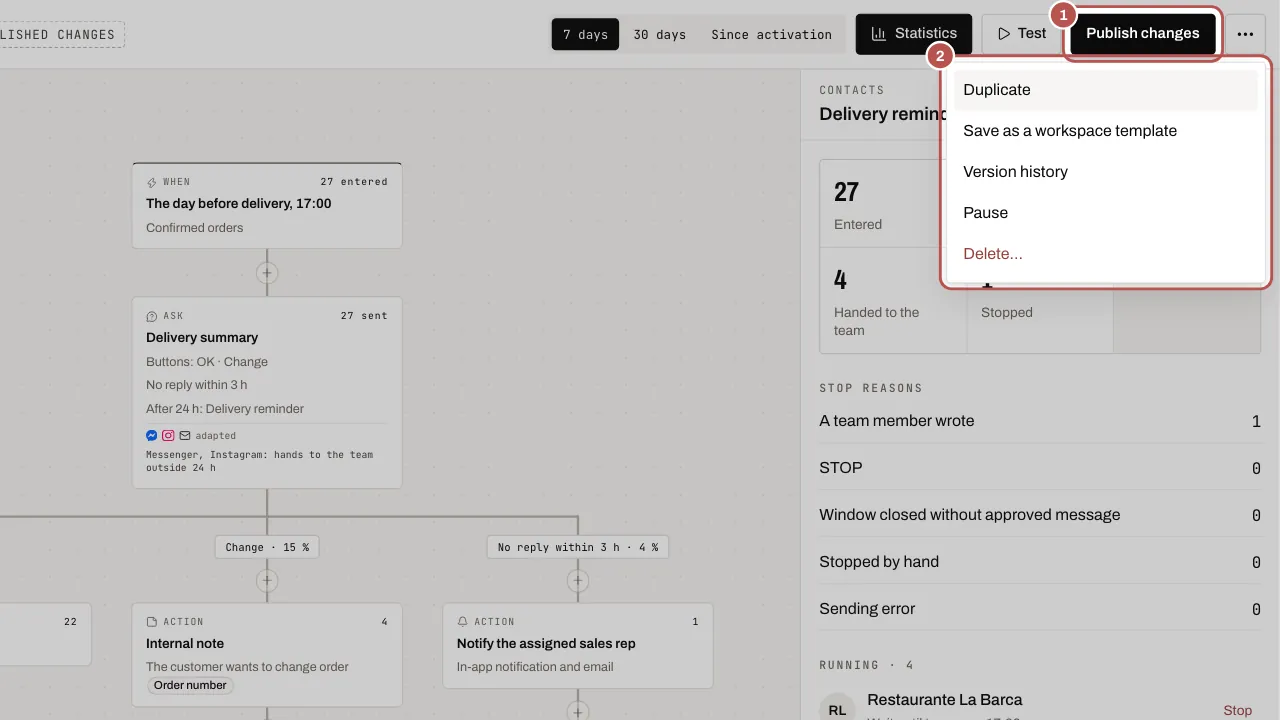Click the Instagram channel icon in Delivery summary

tap(168, 436)
